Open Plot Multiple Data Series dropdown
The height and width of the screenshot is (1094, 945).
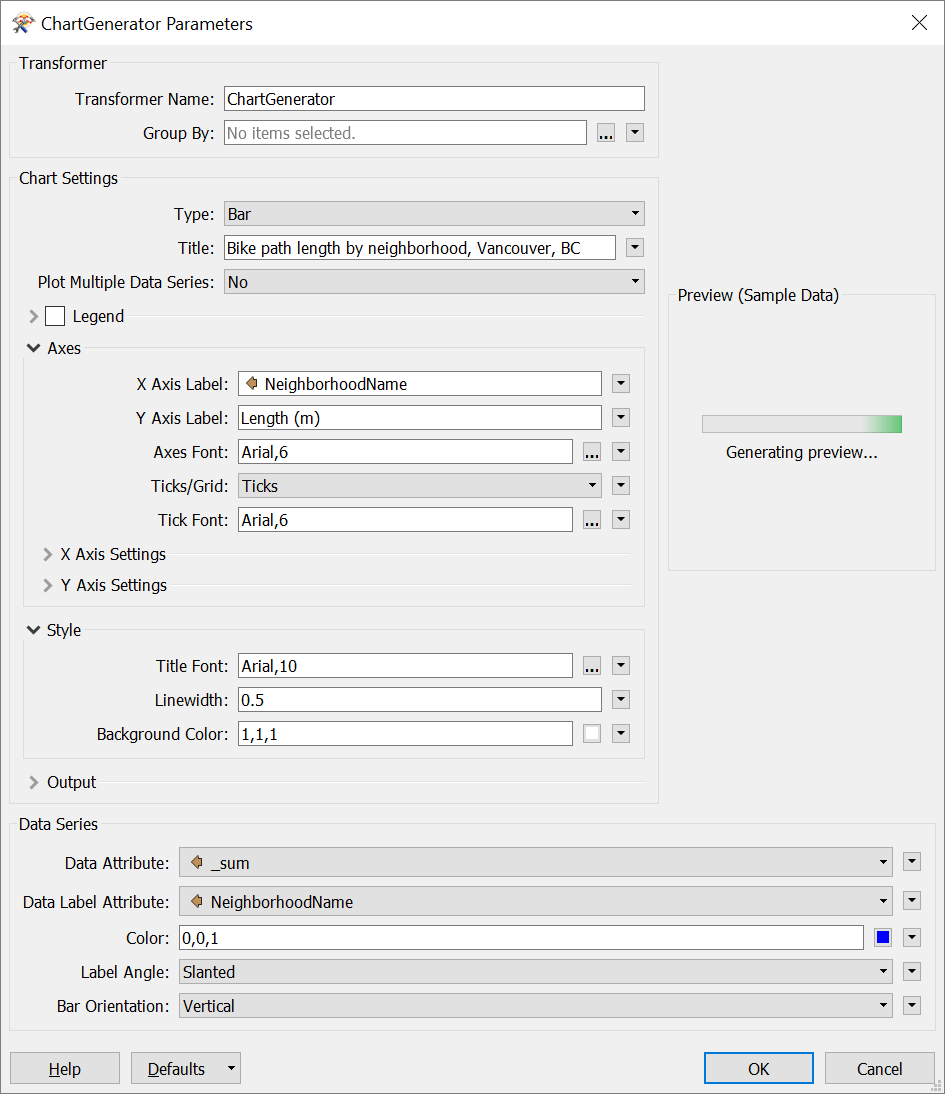click(x=434, y=283)
